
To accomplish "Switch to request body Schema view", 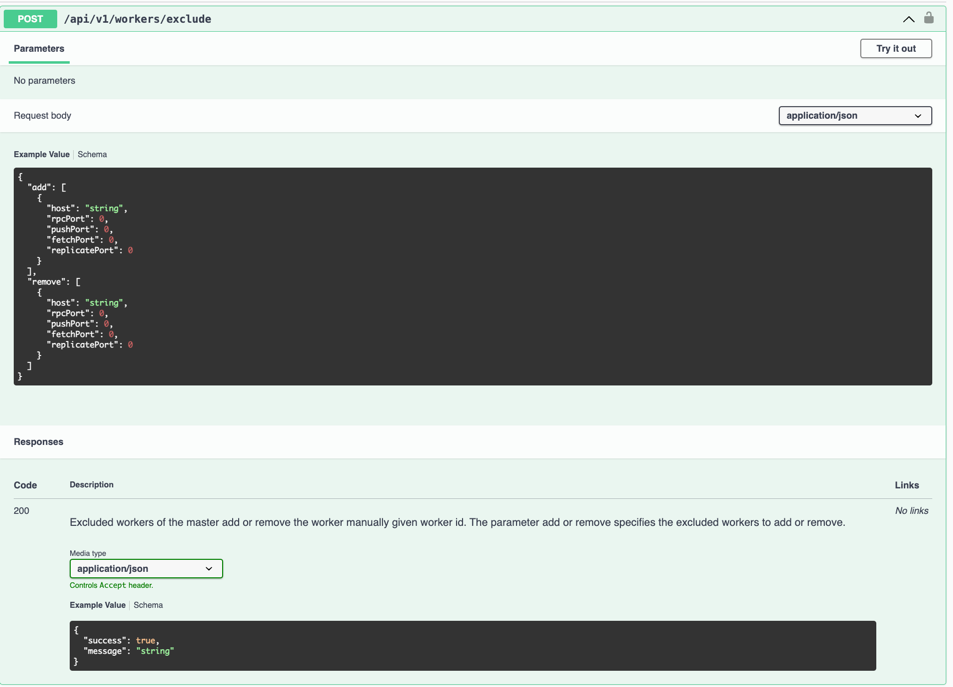I will pos(92,155).
